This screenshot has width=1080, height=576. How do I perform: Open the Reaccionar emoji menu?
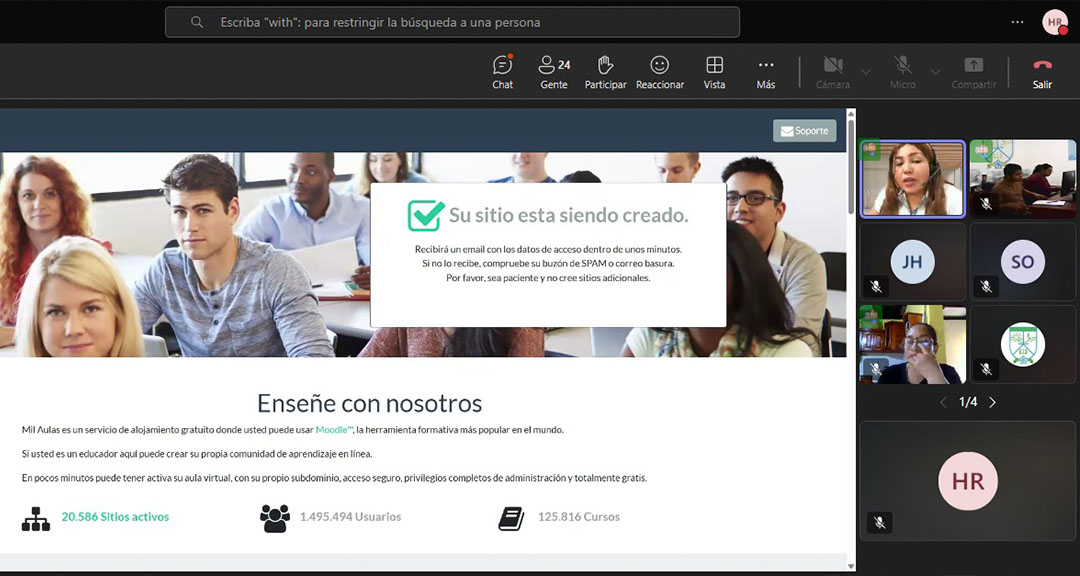(x=659, y=71)
